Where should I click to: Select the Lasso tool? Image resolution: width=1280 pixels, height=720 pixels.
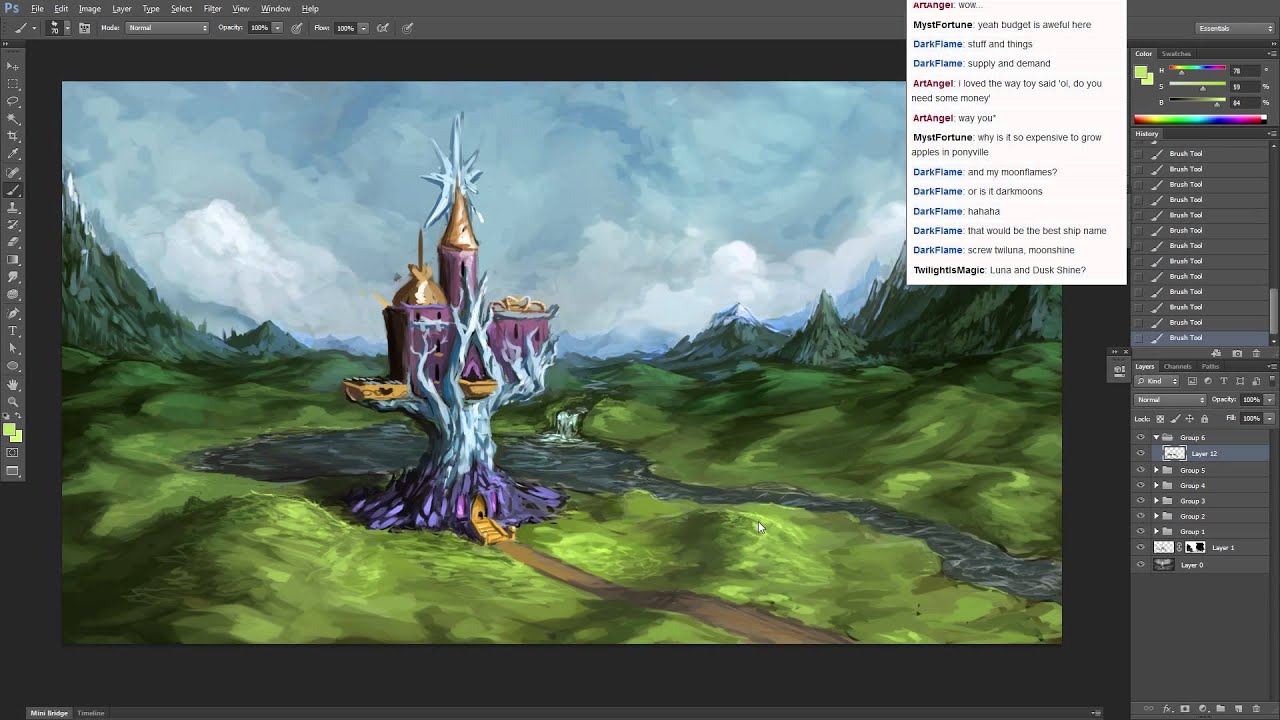[x=13, y=101]
